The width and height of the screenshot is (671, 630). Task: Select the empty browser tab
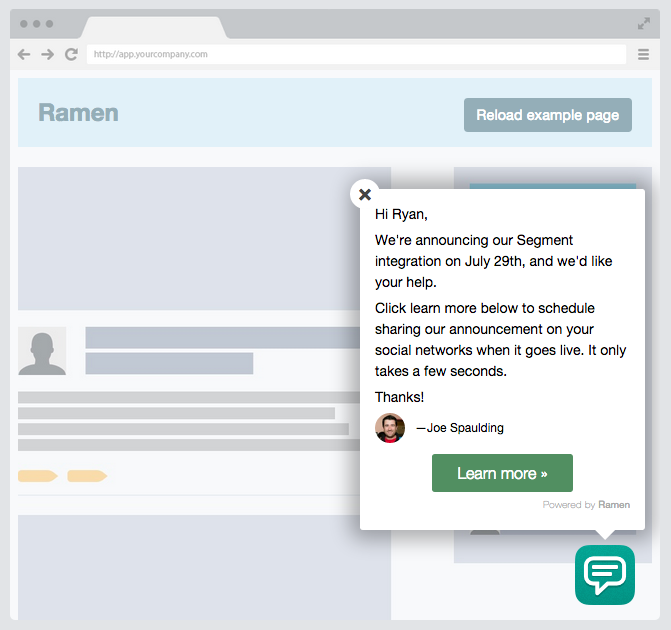tap(153, 28)
